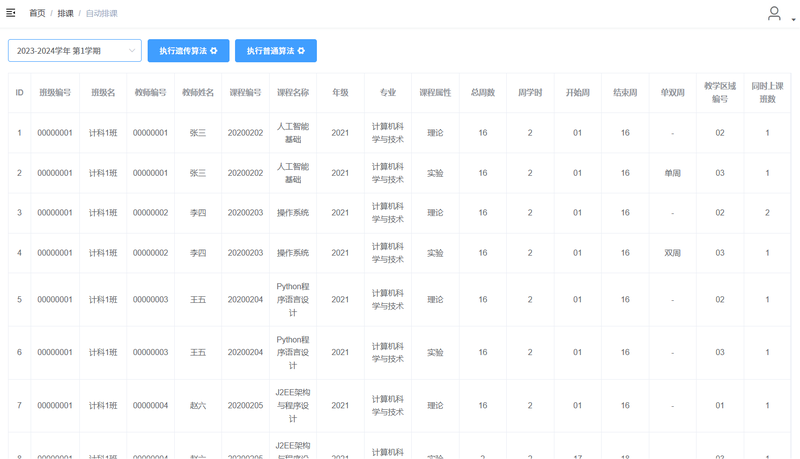Click the 执行遗传算法 button
Image resolution: width=800 pixels, height=459 pixels.
pos(188,50)
